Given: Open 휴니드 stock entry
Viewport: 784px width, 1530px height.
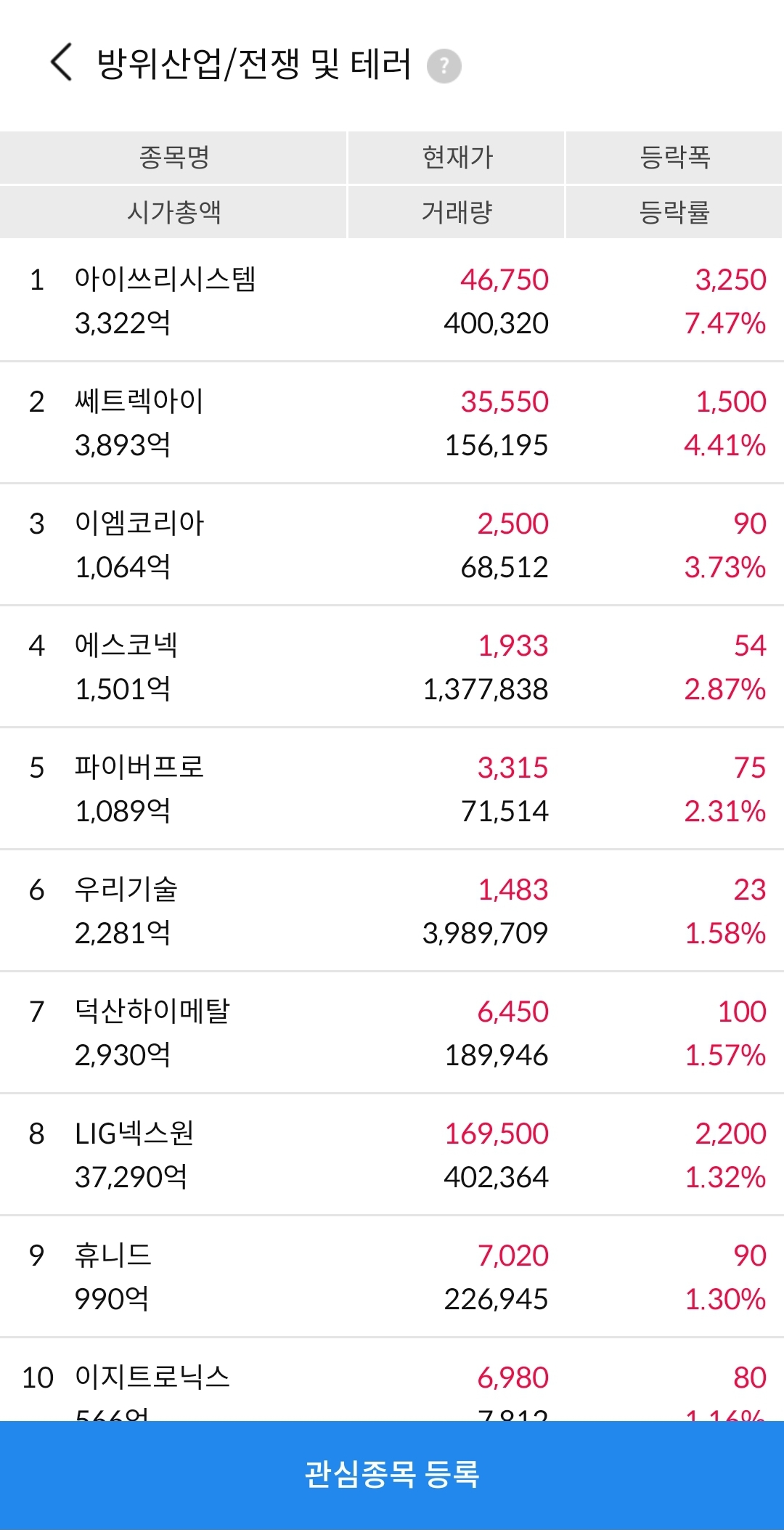Looking at the screenshot, I should (392, 1277).
